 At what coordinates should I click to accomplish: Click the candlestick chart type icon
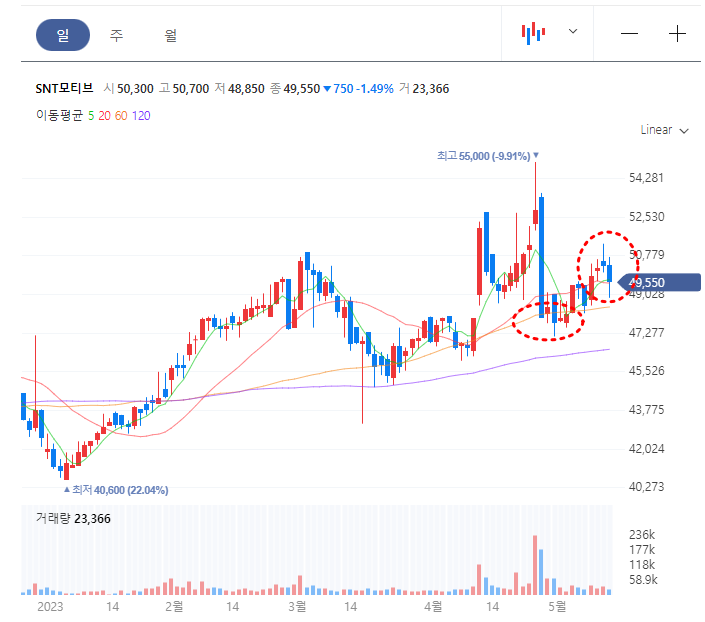pos(533,33)
